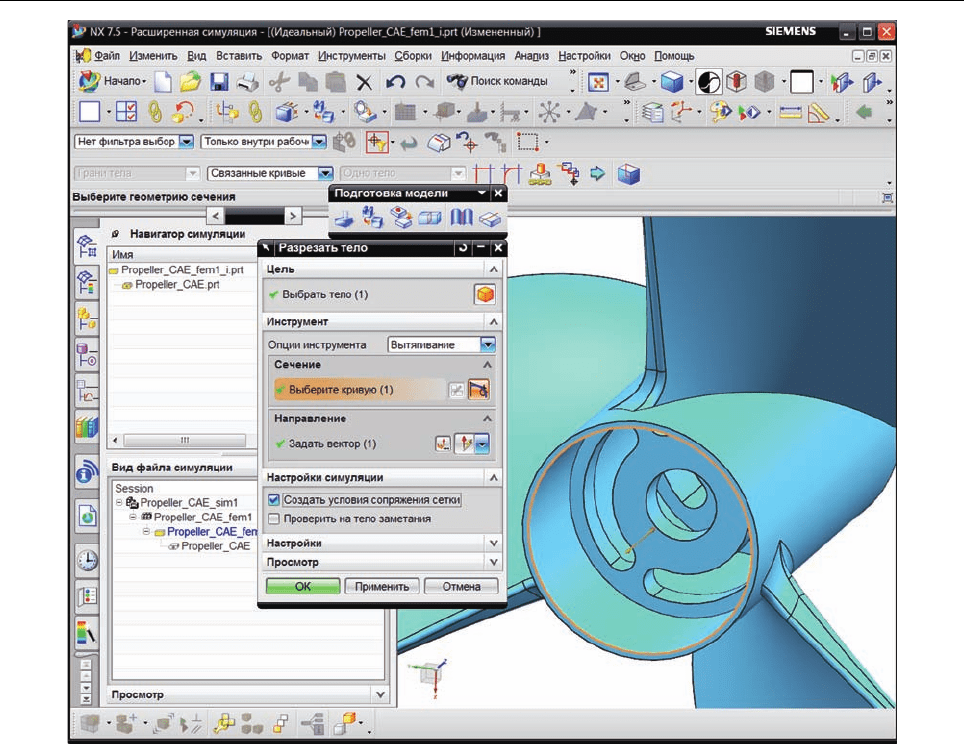
Task: Confirm the split with the OK button
Action: pos(303,587)
